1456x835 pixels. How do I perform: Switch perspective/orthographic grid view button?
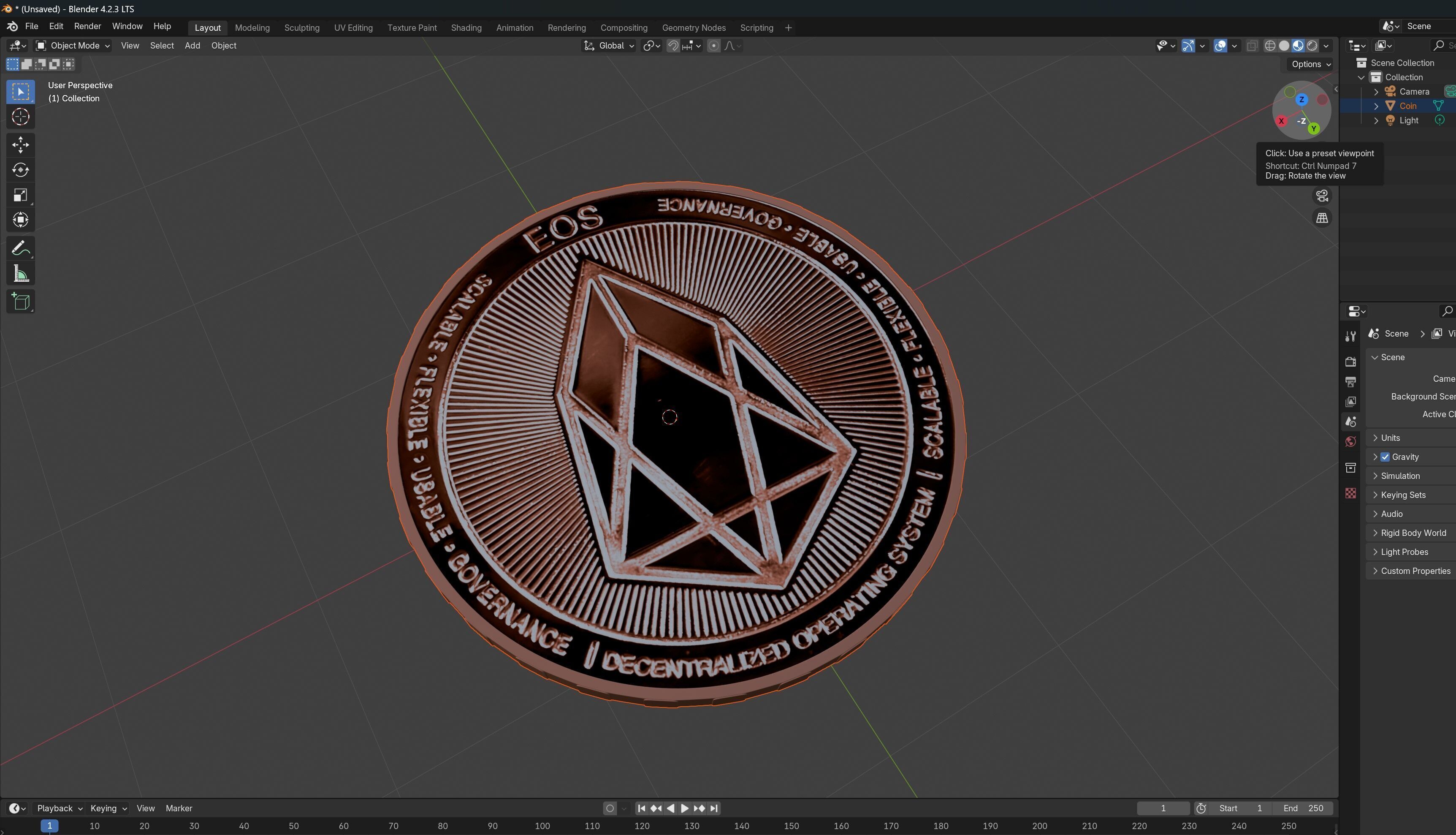pos(1322,218)
